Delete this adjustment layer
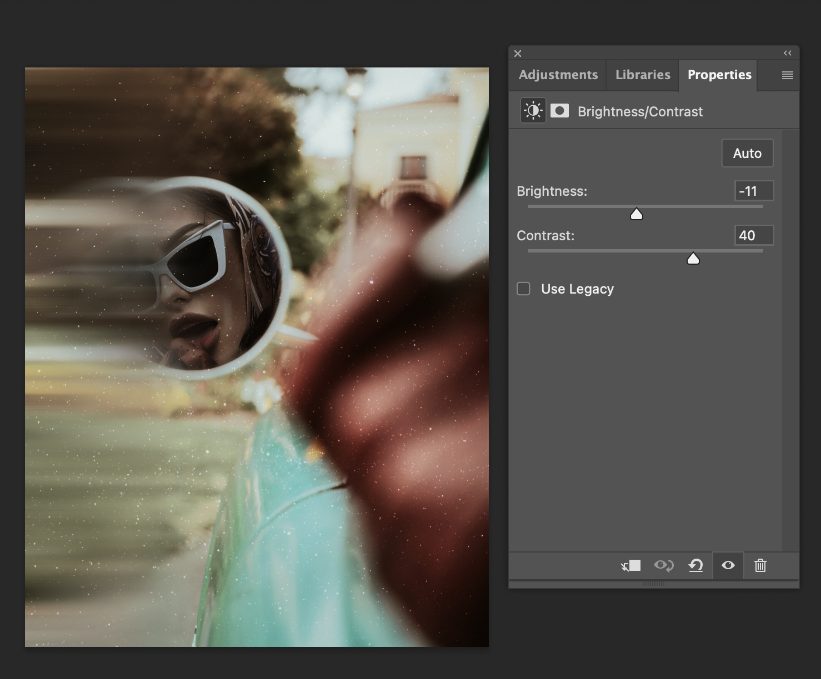The height and width of the screenshot is (679, 821). (760, 565)
